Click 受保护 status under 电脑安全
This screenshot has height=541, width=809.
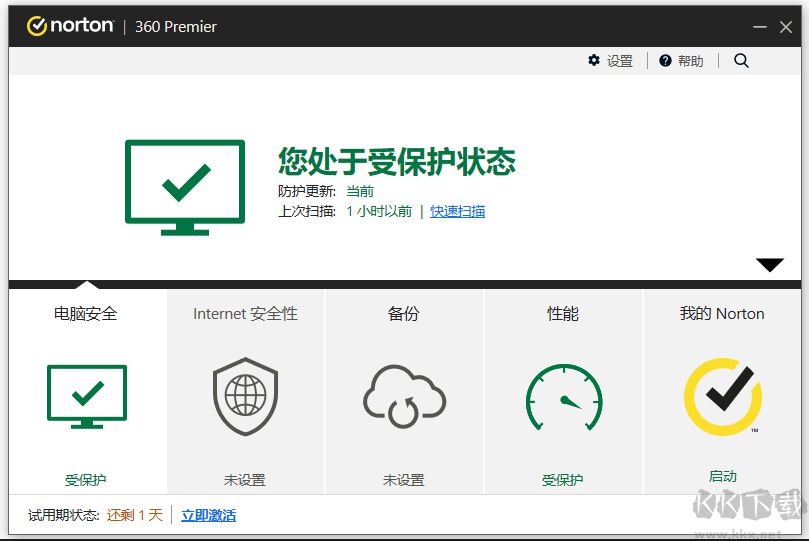tap(86, 480)
